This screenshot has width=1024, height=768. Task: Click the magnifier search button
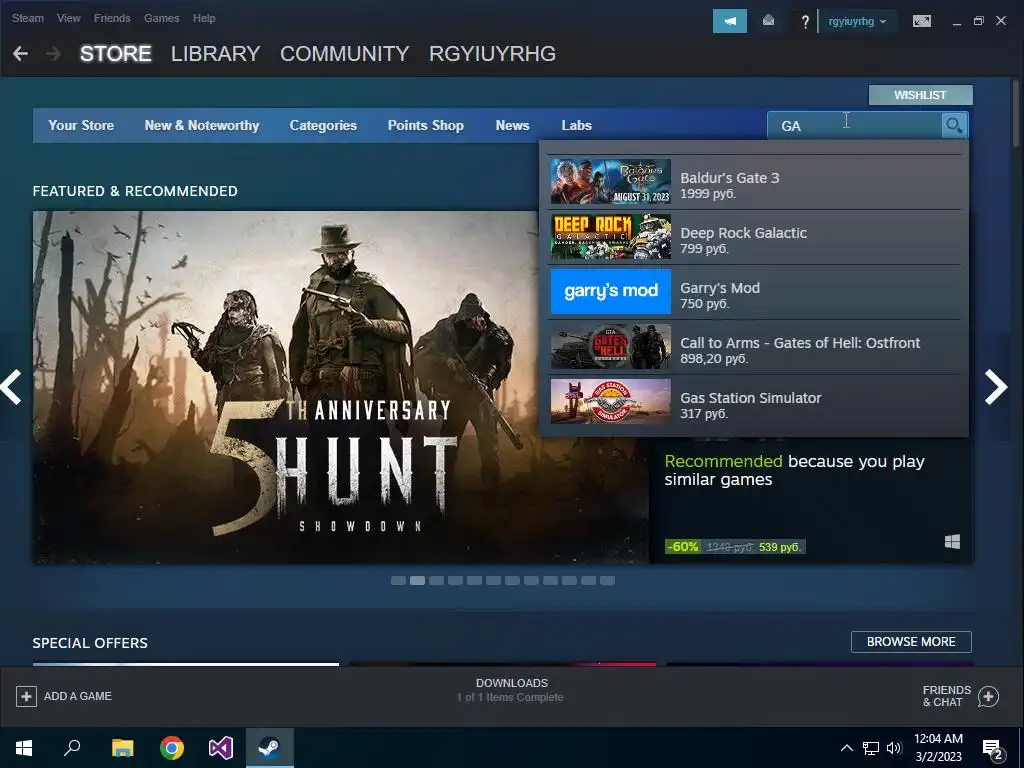pyautogui.click(x=954, y=125)
